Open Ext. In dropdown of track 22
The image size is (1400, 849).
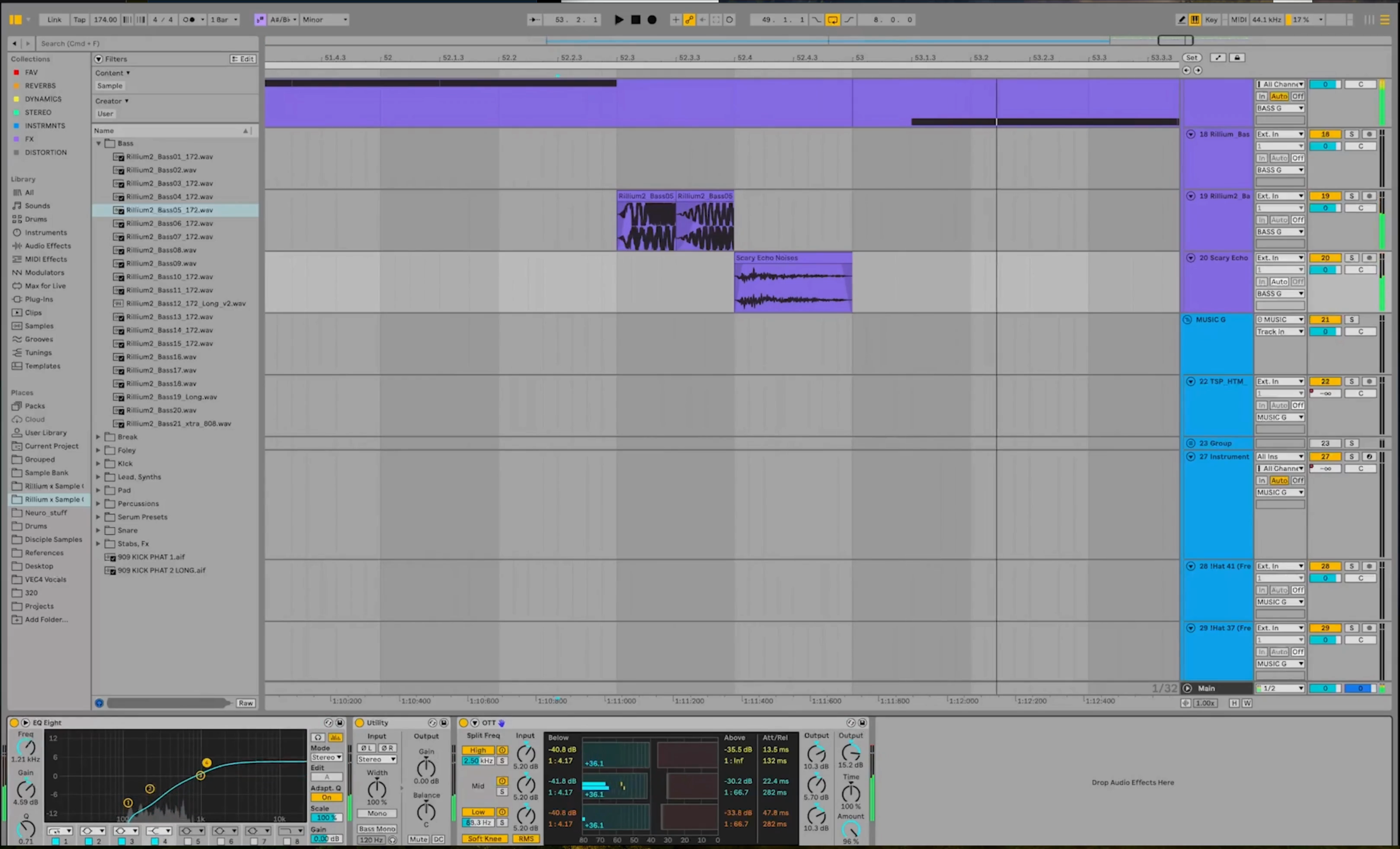1280,381
